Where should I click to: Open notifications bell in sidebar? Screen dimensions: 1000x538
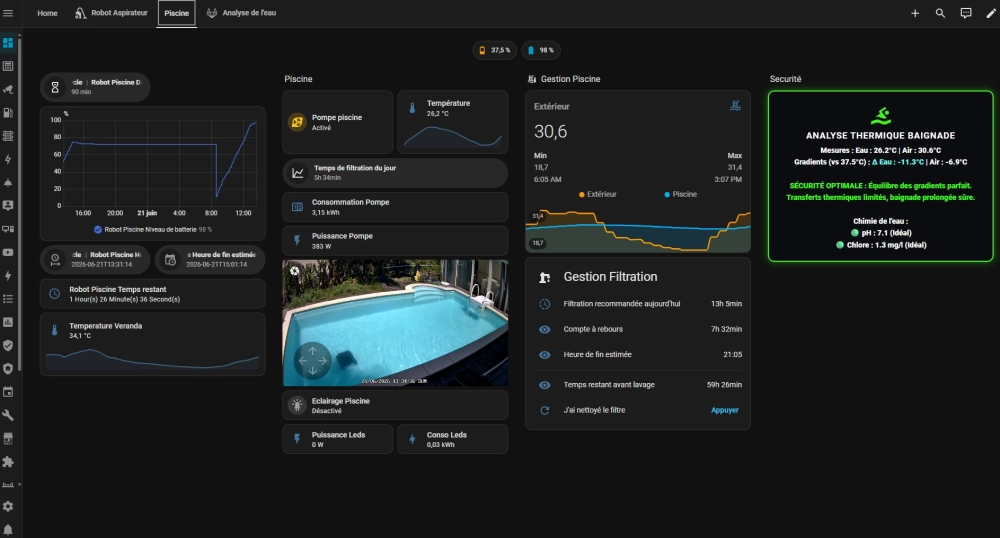[x=8, y=530]
